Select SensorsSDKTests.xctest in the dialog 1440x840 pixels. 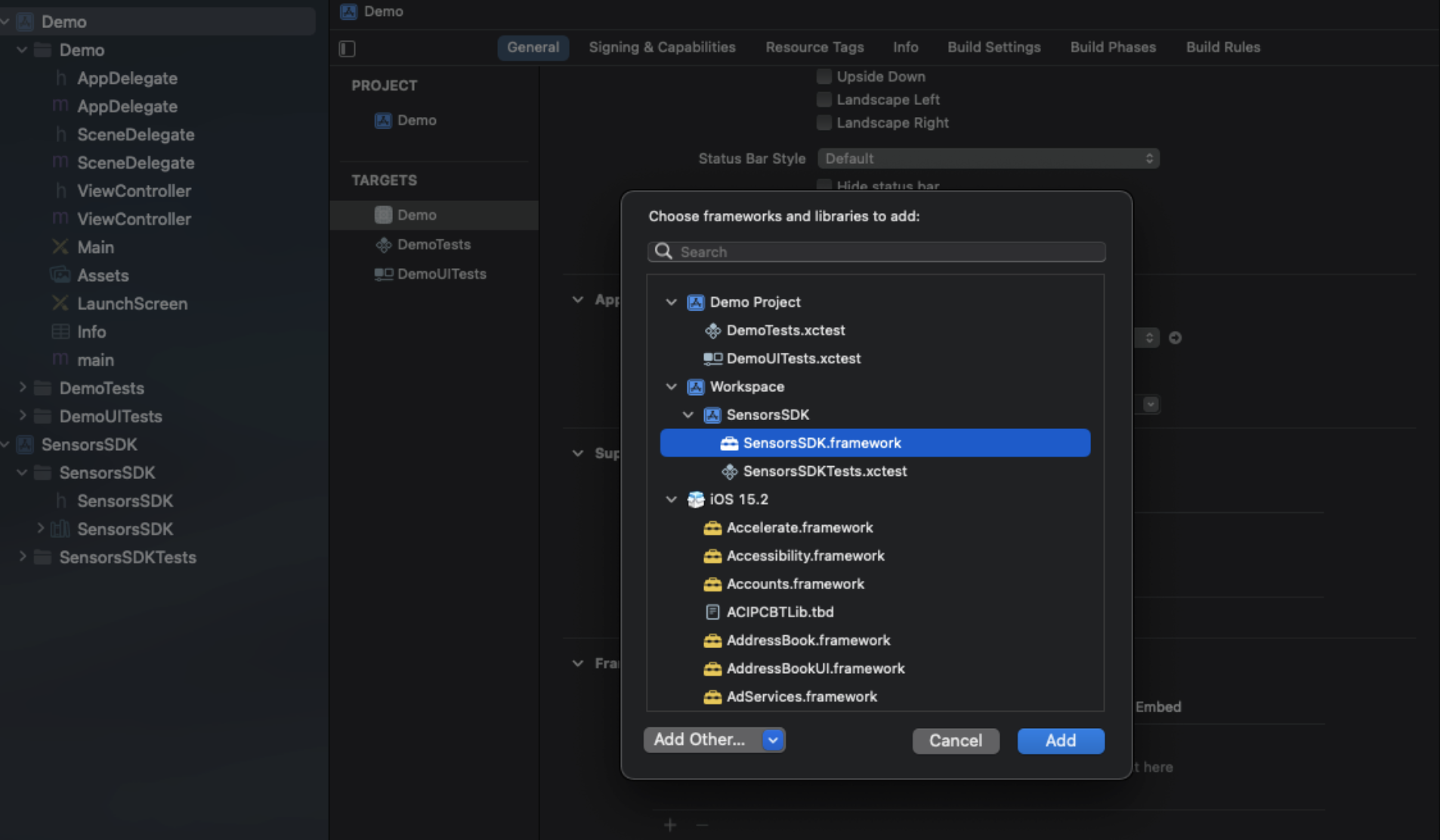[824, 471]
